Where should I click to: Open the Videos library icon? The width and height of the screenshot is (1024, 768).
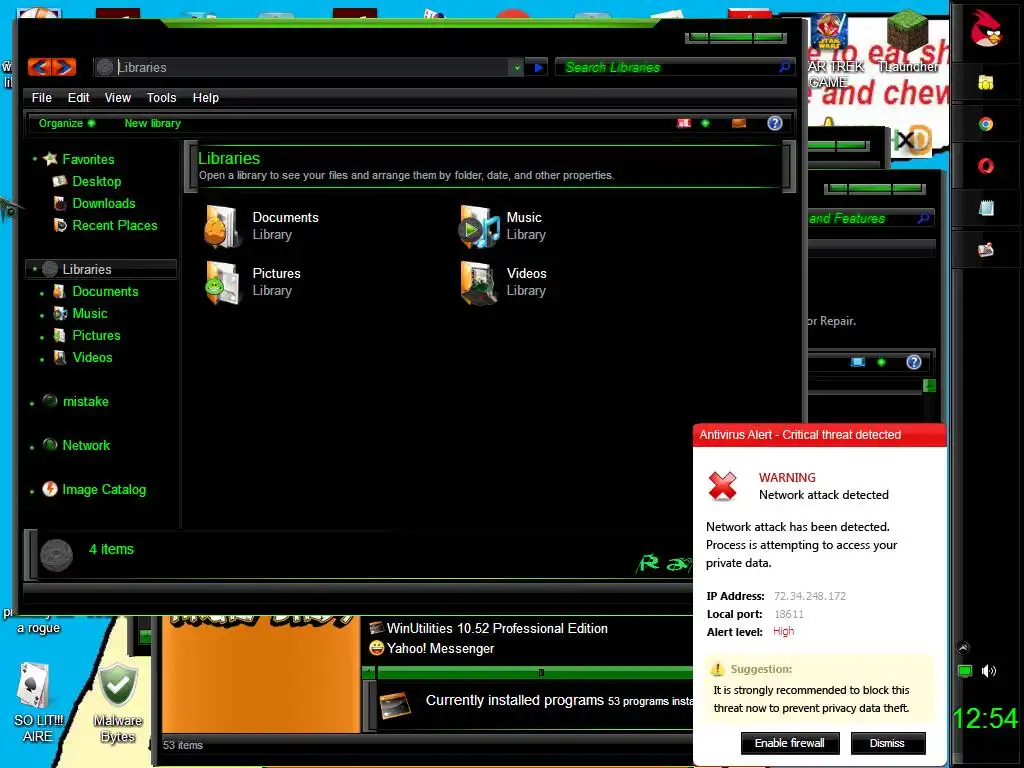point(477,283)
